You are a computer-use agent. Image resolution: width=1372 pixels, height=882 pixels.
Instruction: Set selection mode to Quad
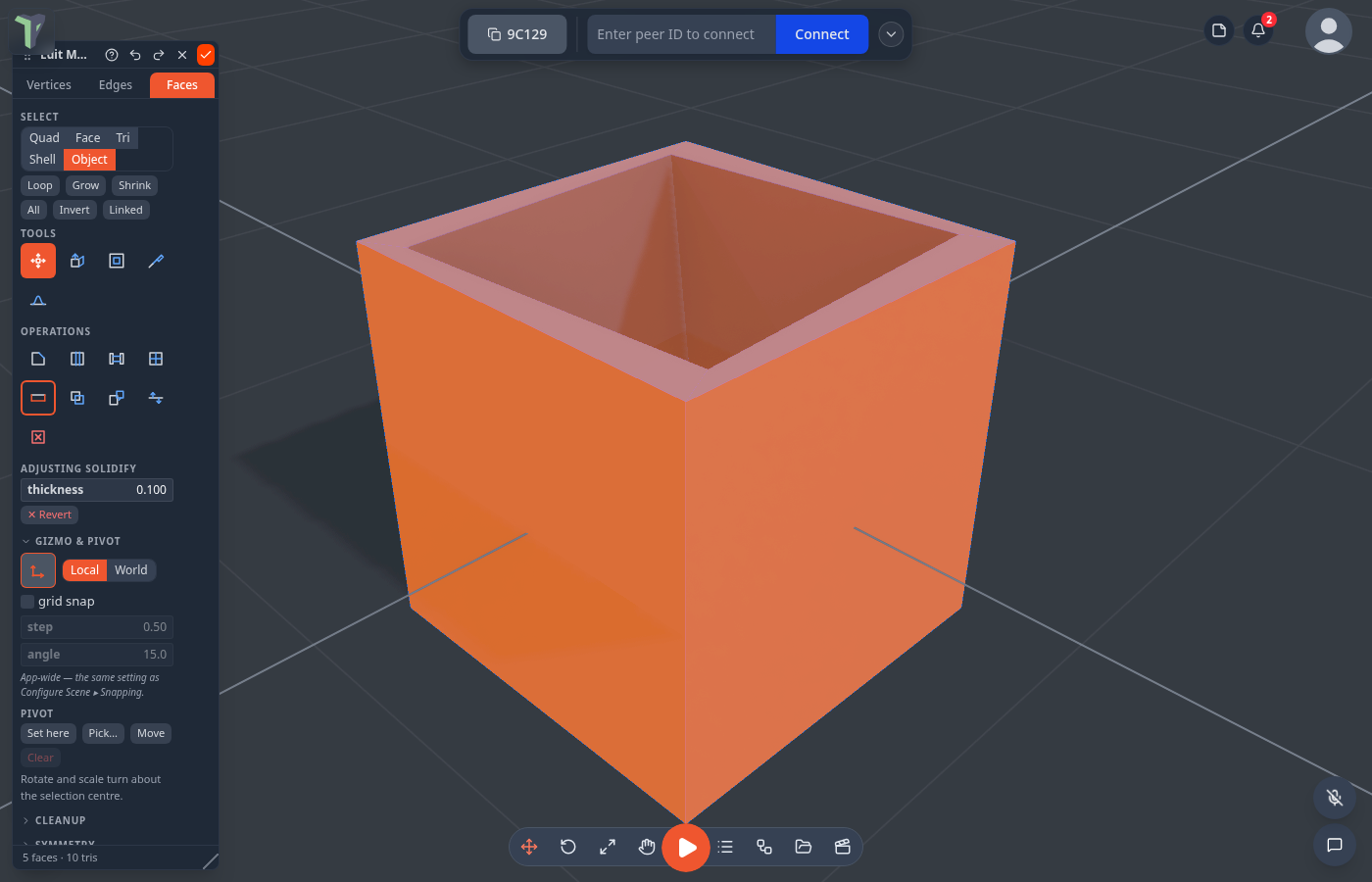[x=44, y=138]
